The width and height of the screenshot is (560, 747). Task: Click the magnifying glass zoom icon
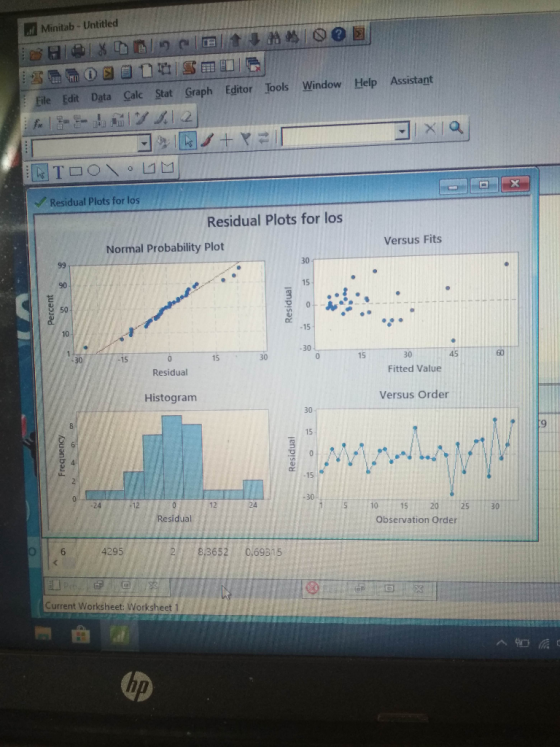[456, 127]
